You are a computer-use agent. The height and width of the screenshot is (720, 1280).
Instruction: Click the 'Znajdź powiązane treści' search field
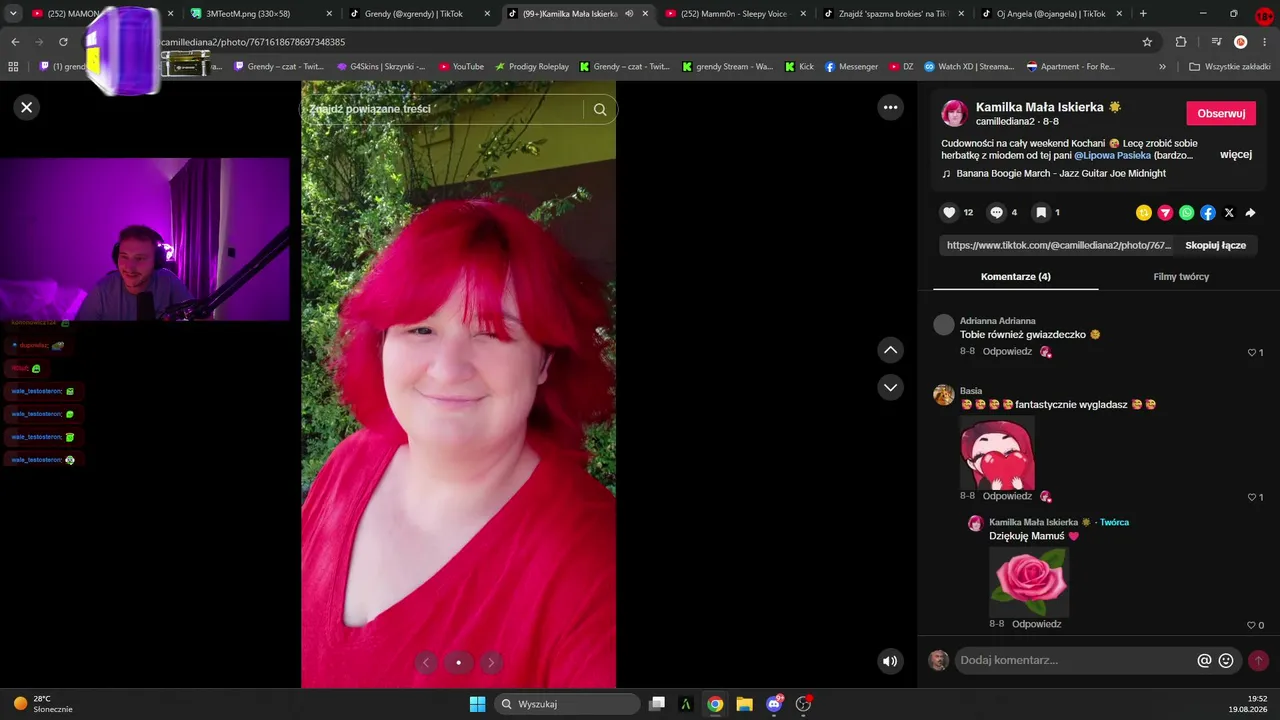pos(444,109)
